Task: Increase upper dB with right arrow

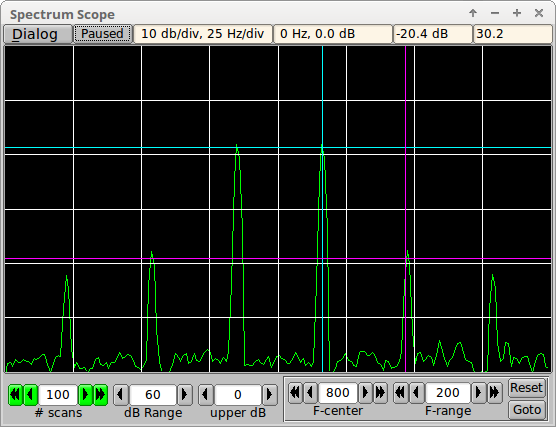Action: [270, 395]
